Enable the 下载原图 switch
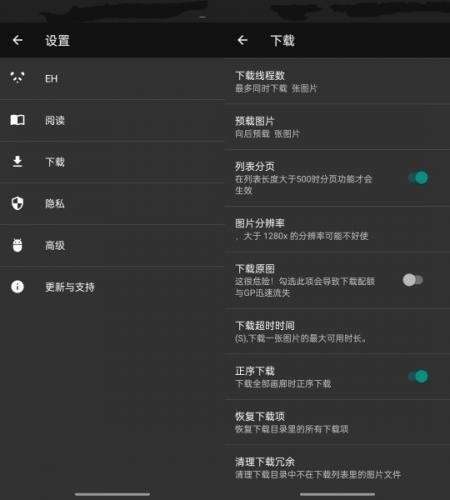This screenshot has width=450, height=500. pyautogui.click(x=413, y=280)
